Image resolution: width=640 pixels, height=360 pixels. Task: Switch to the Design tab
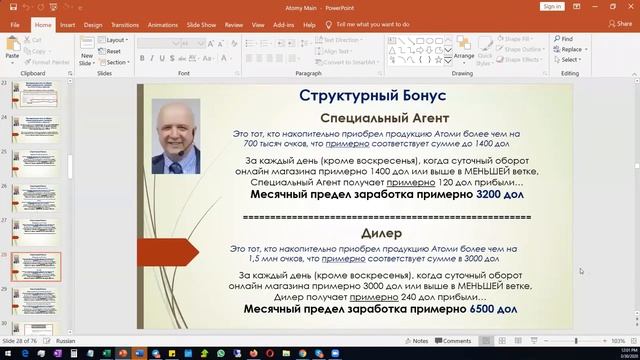point(93,25)
